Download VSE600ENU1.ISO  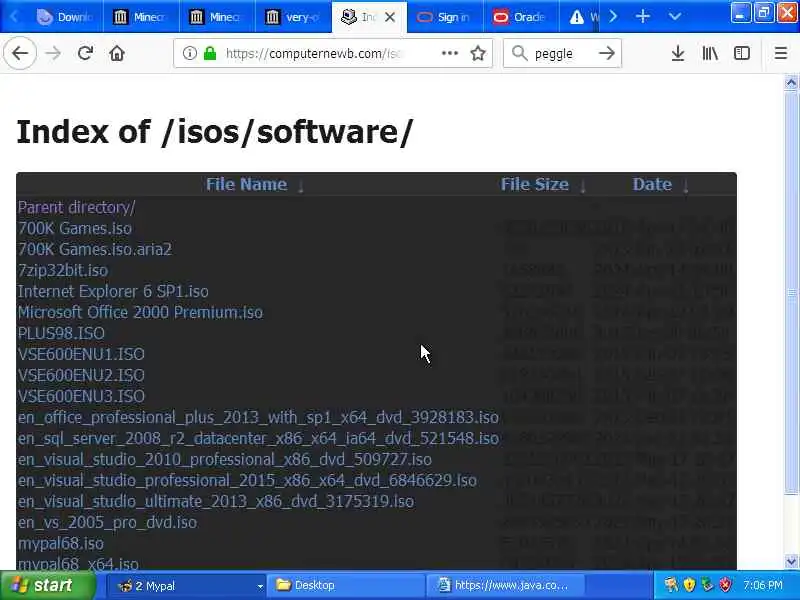(x=81, y=354)
